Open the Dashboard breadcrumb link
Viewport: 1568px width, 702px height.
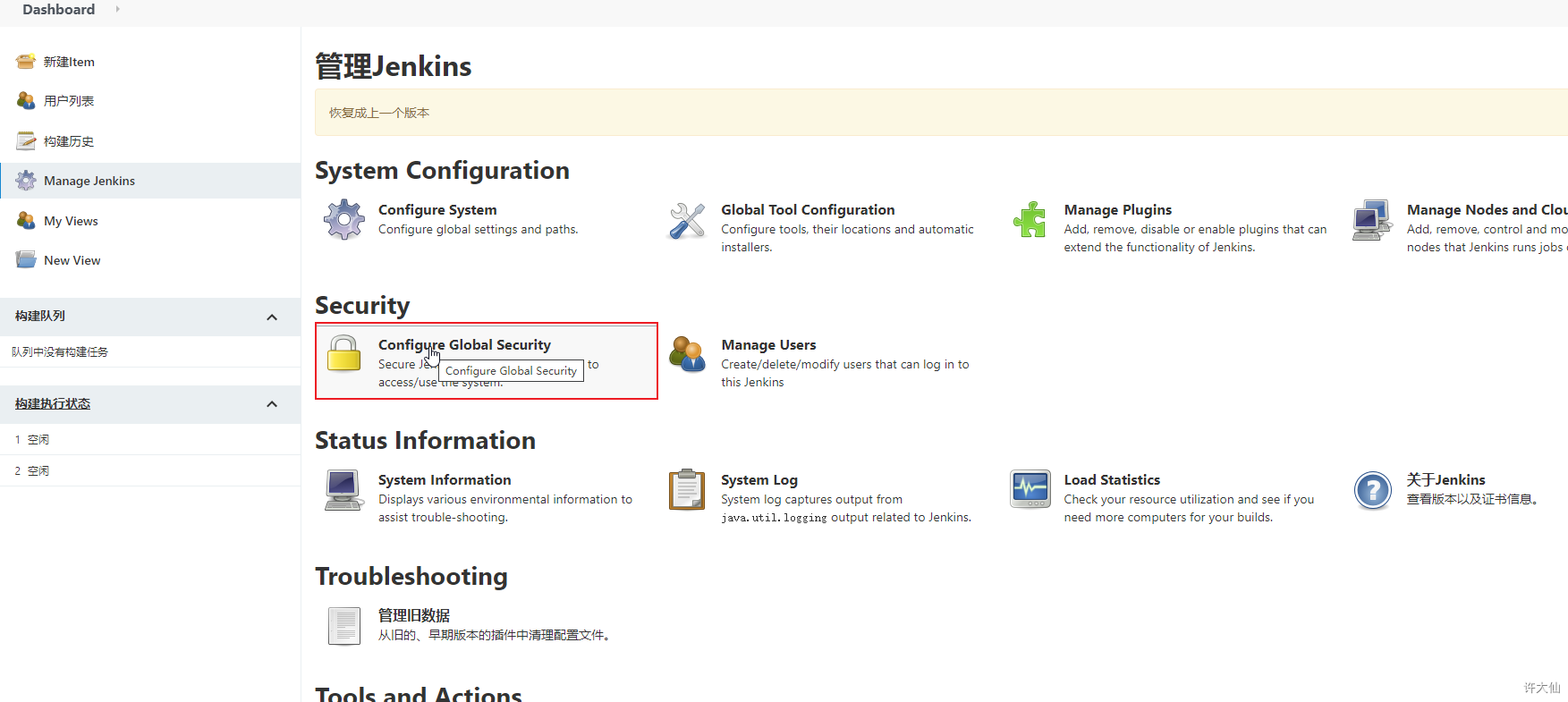point(58,9)
